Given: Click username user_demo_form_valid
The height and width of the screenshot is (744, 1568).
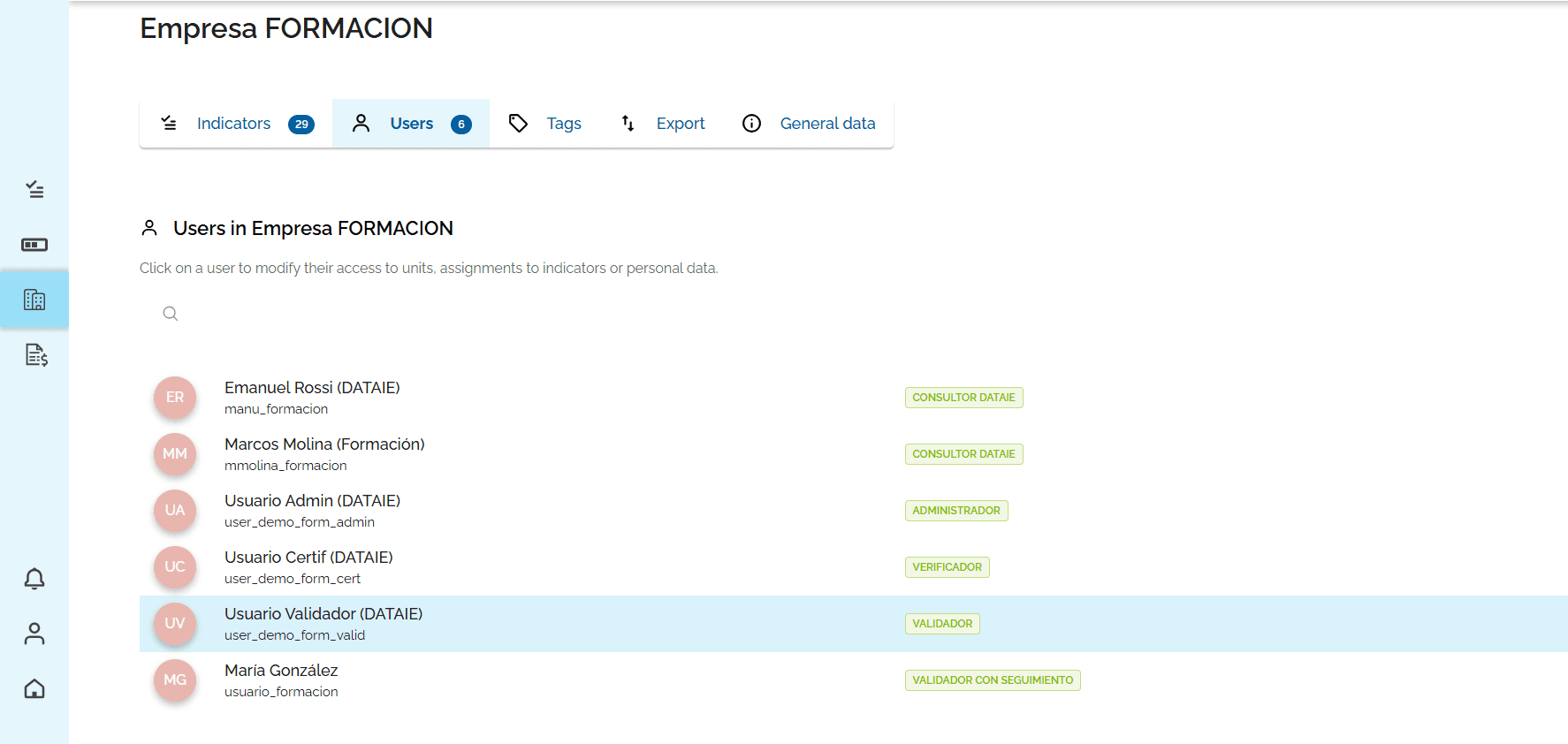Looking at the screenshot, I should click(x=294, y=635).
